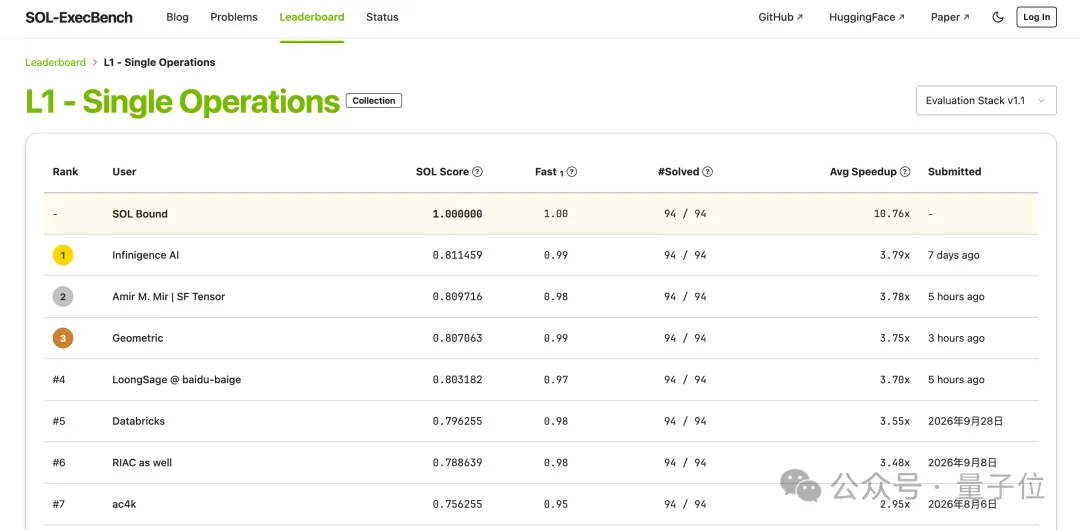1080x530 pixels.
Task: Click the SOL Score help icon
Action: [x=477, y=172]
